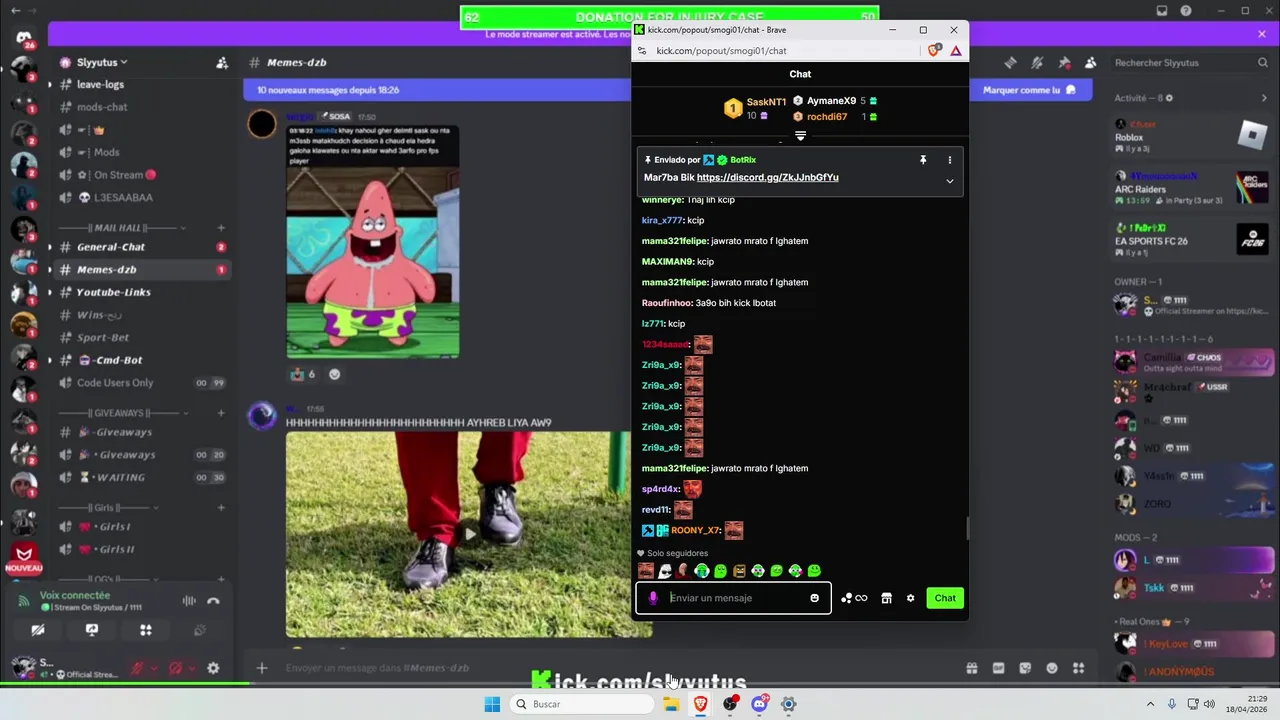Click the plus attach button in message bar
Screen dimensions: 1280x720
[262, 668]
